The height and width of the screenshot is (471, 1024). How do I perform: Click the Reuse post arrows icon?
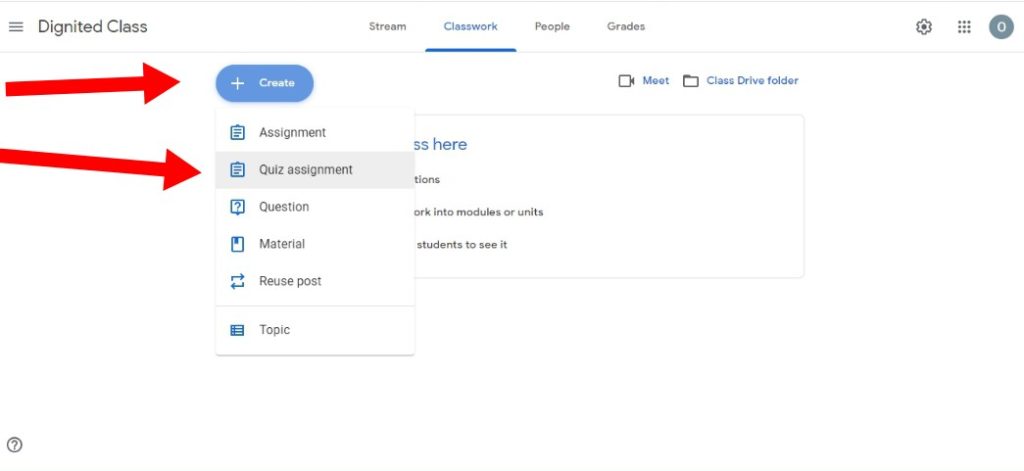point(238,282)
